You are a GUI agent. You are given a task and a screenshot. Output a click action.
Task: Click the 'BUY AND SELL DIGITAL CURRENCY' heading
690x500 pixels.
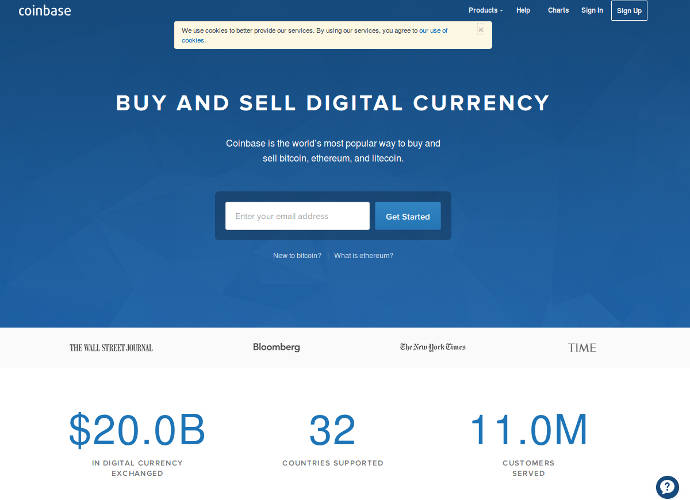tap(333, 103)
